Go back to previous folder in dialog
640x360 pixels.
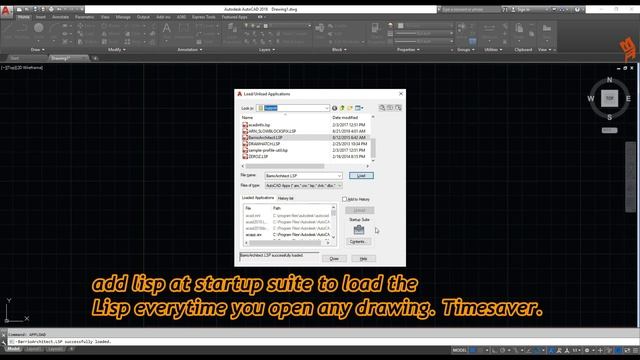[335, 108]
